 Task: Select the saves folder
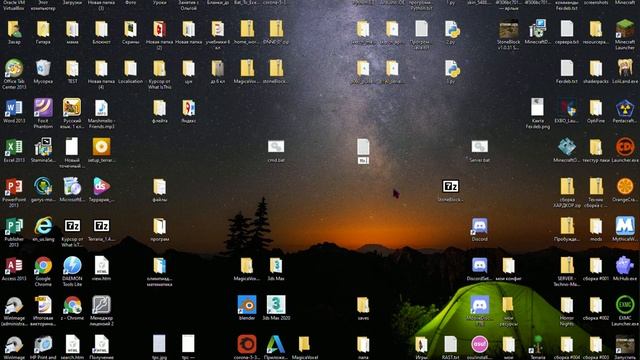tap(363, 305)
